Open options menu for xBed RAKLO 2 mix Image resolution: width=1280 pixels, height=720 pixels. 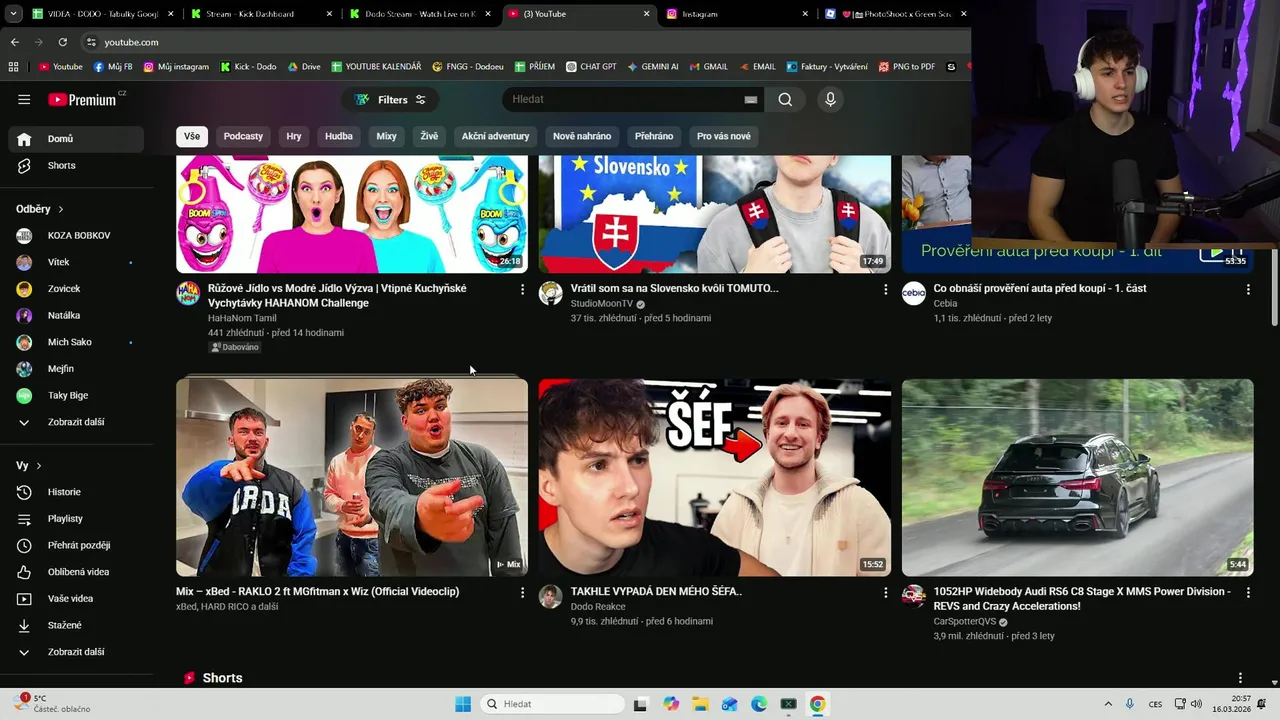pos(522,592)
